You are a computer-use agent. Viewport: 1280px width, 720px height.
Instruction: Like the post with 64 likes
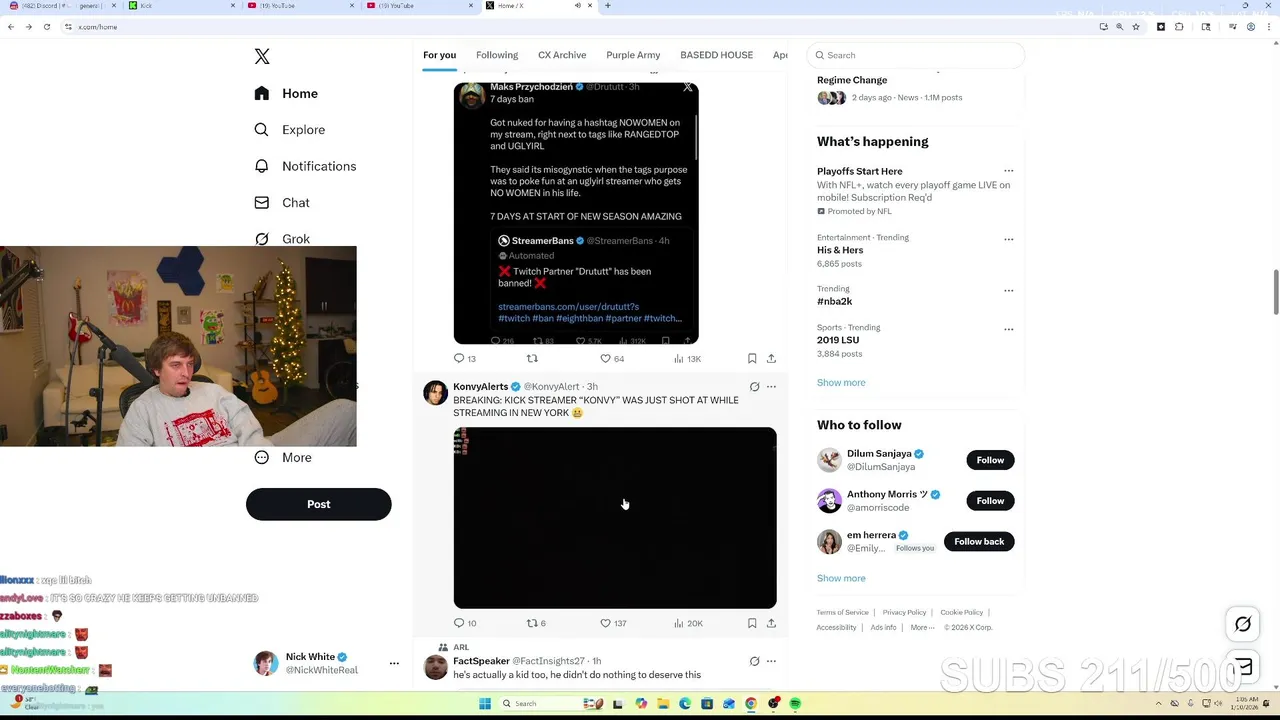pyautogui.click(x=612, y=358)
